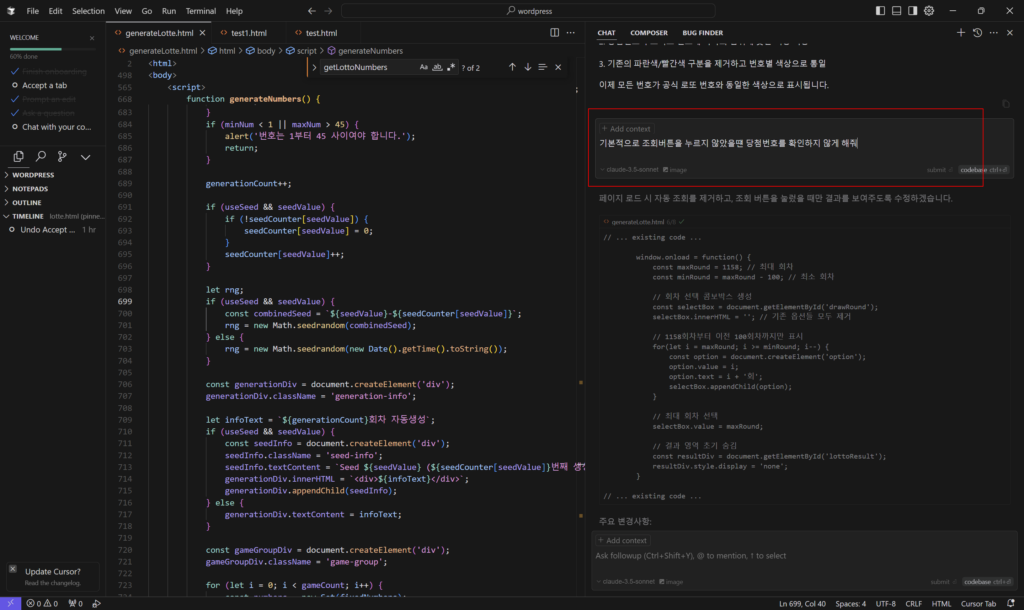Open Cursor settings gear icon
The height and width of the screenshot is (610, 1024).
point(929,11)
